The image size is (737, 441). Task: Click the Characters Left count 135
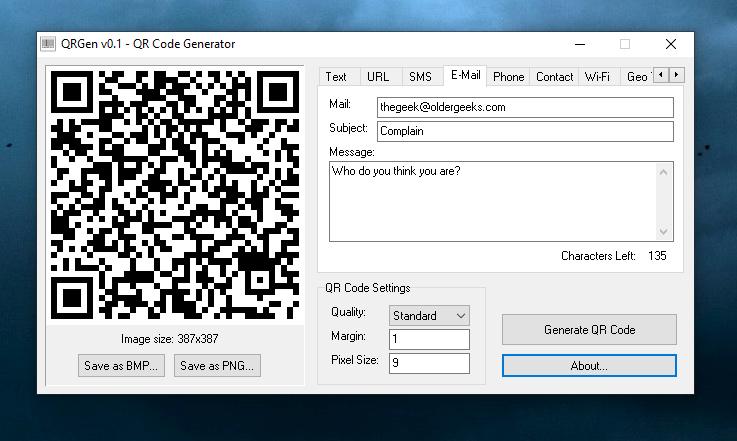657,256
